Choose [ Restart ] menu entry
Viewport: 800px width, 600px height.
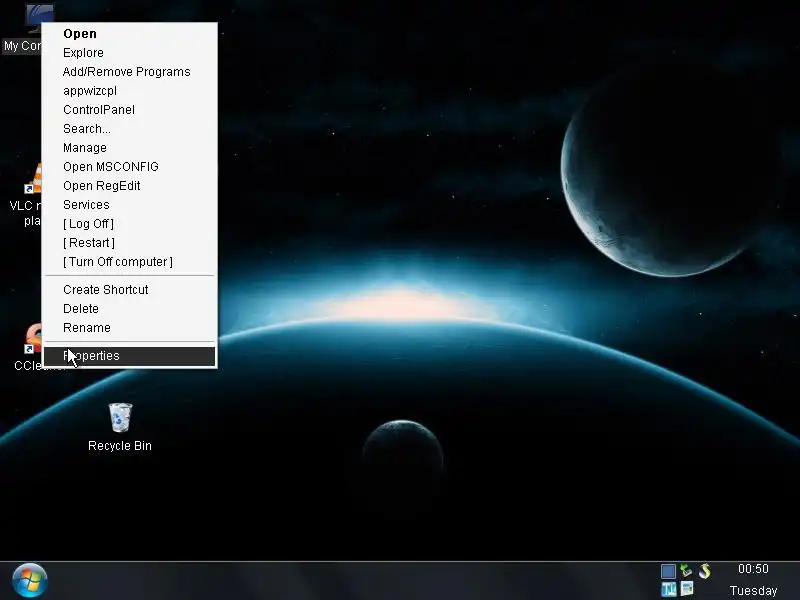coord(130,242)
